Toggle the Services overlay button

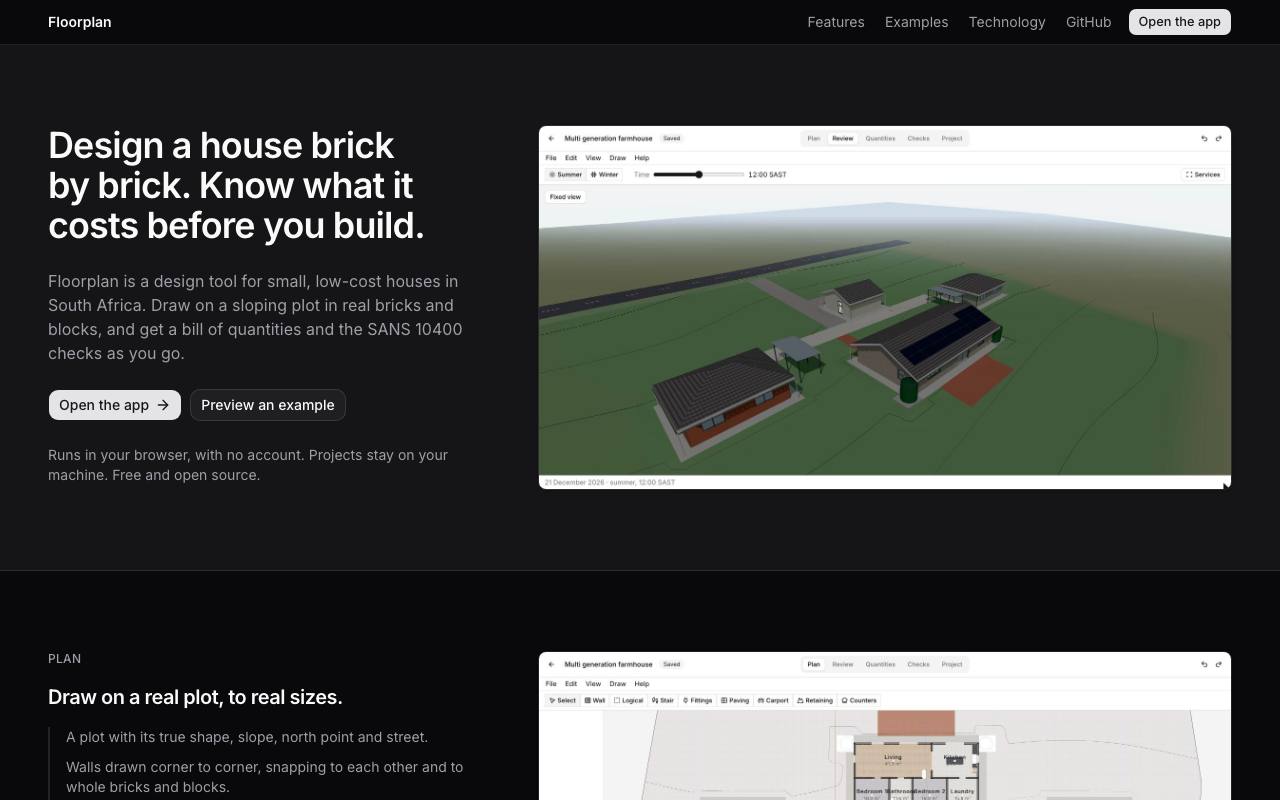pos(1203,174)
